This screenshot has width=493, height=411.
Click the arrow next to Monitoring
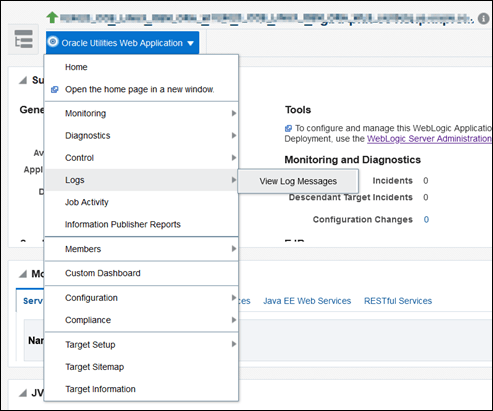click(x=234, y=113)
